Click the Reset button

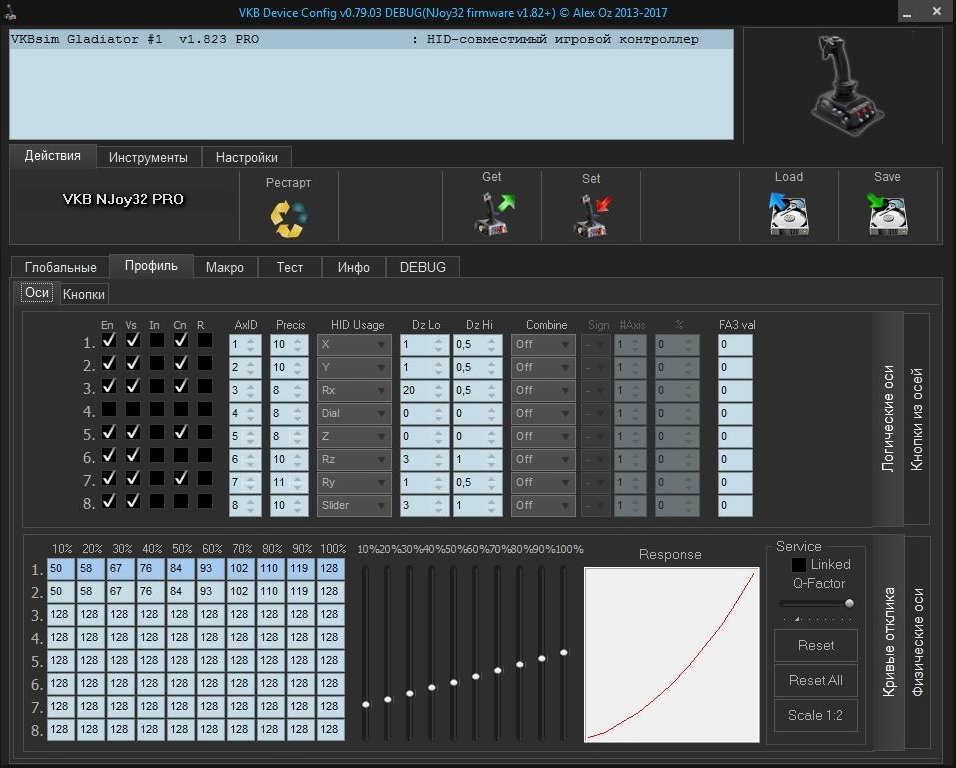(x=816, y=645)
